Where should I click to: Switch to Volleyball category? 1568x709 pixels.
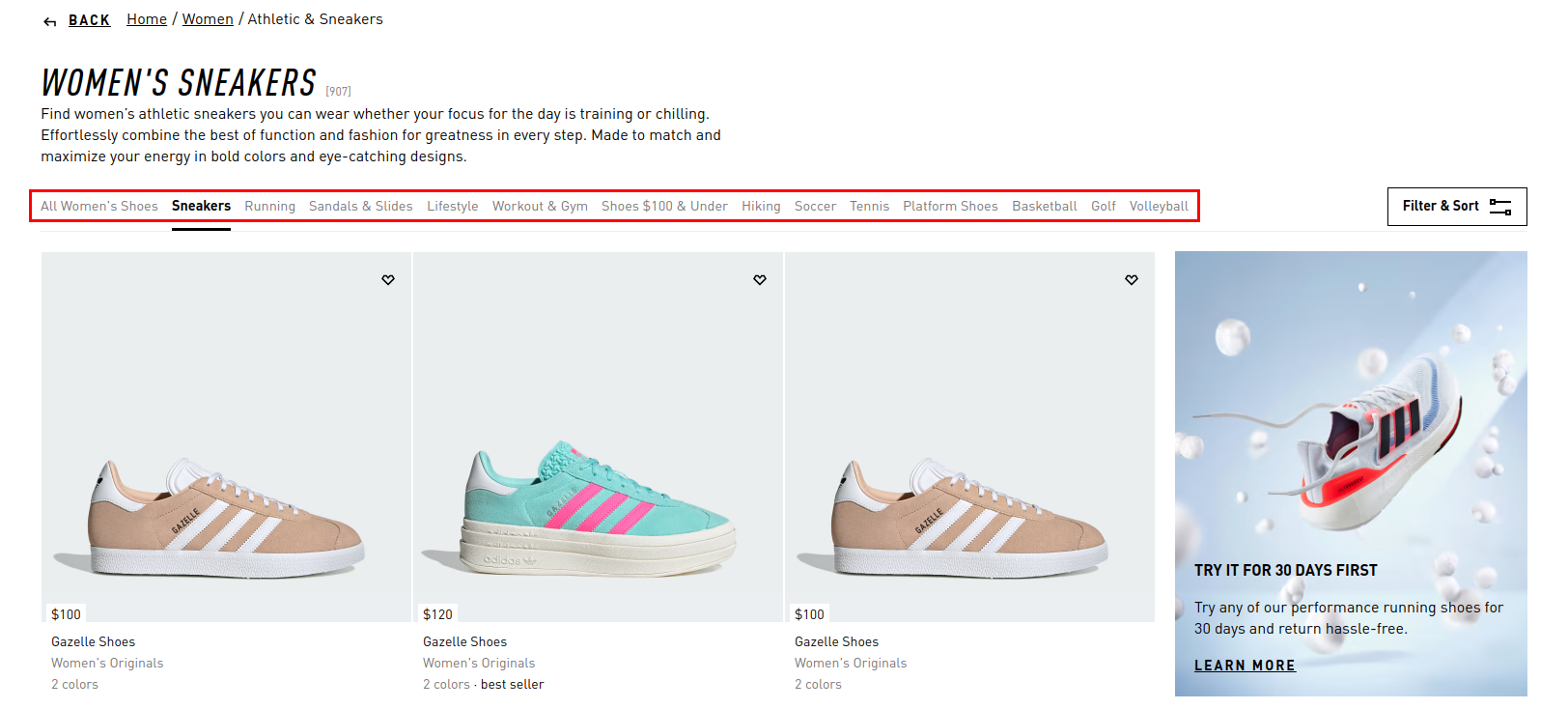pyautogui.click(x=1159, y=206)
